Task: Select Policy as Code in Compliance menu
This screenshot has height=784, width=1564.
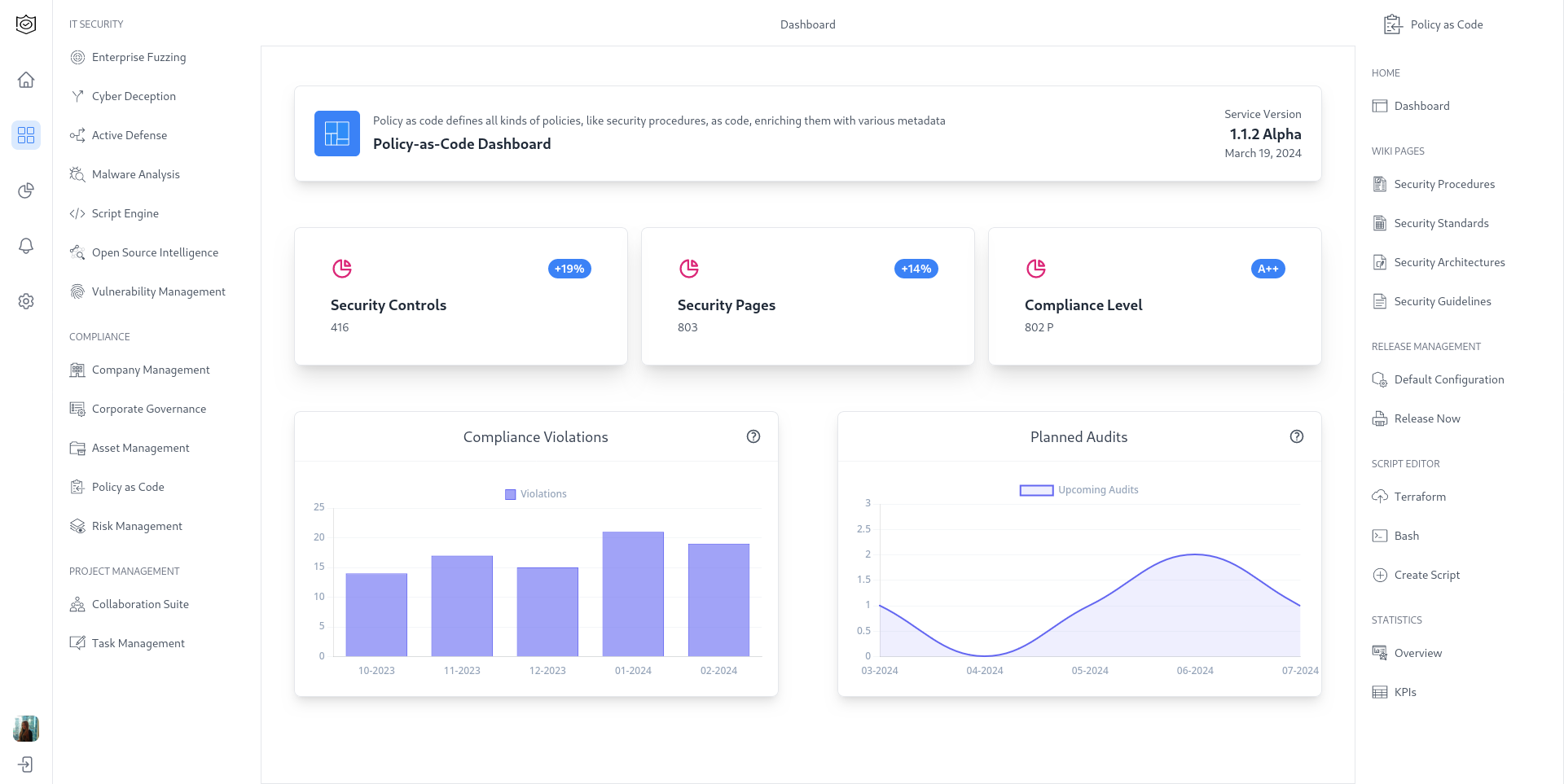Action: coord(128,487)
